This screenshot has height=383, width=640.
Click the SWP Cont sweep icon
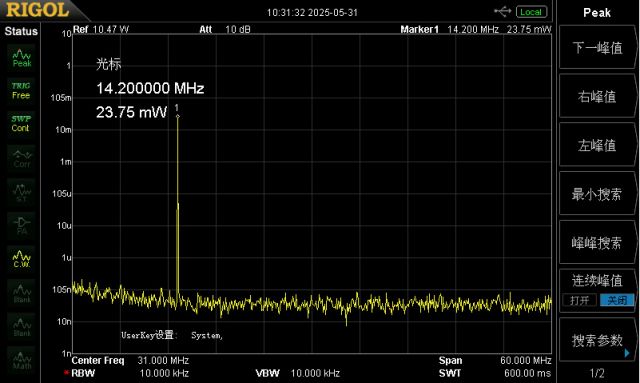point(21,123)
